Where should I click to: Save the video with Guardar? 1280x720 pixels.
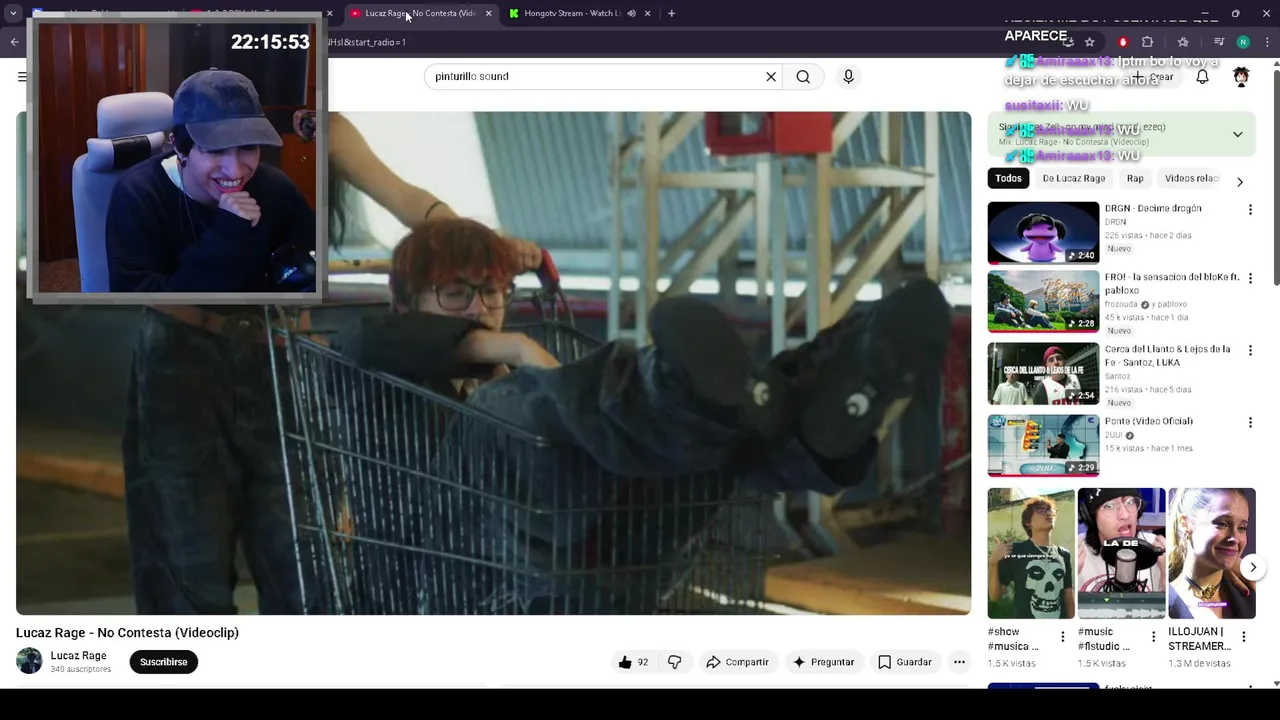905,662
